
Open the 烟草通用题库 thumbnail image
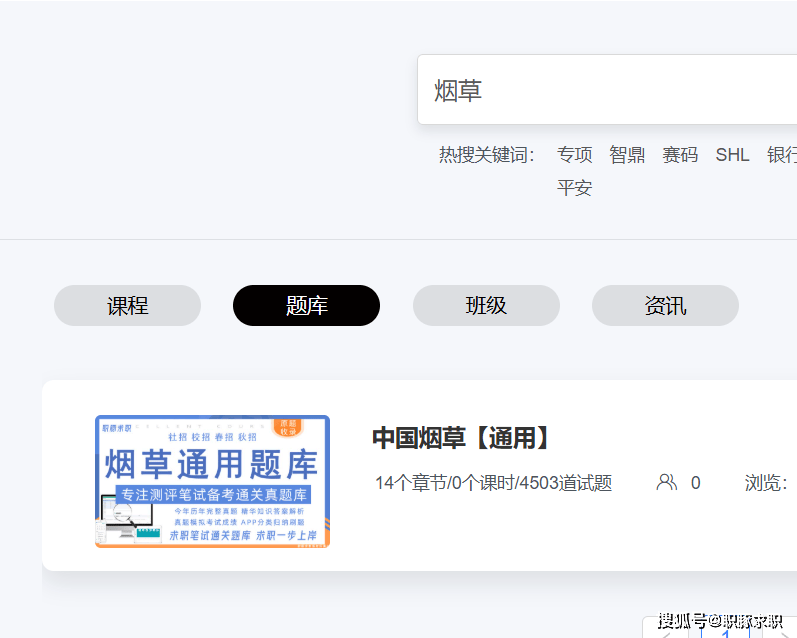pos(212,481)
